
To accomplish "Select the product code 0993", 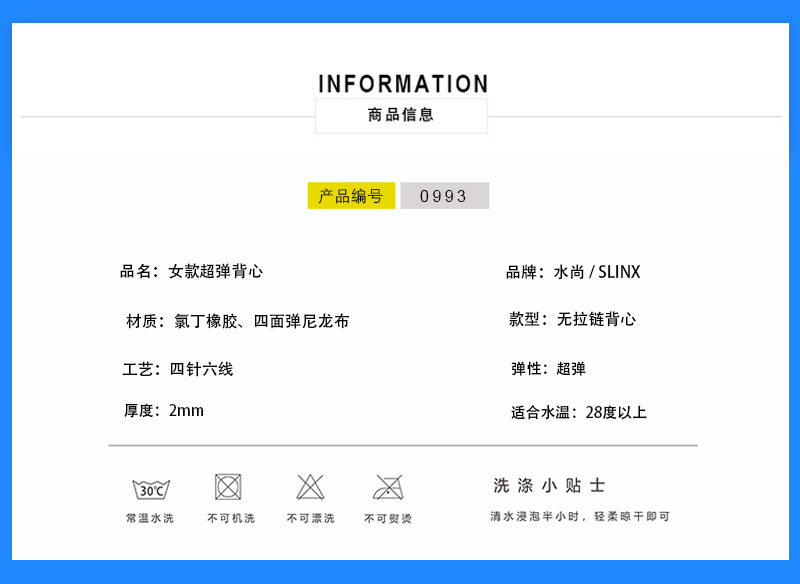I will click(444, 196).
